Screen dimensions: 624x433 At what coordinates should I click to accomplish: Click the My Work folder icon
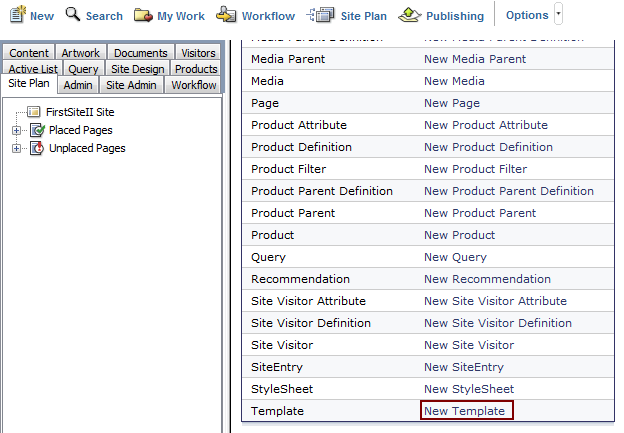pyautogui.click(x=143, y=15)
